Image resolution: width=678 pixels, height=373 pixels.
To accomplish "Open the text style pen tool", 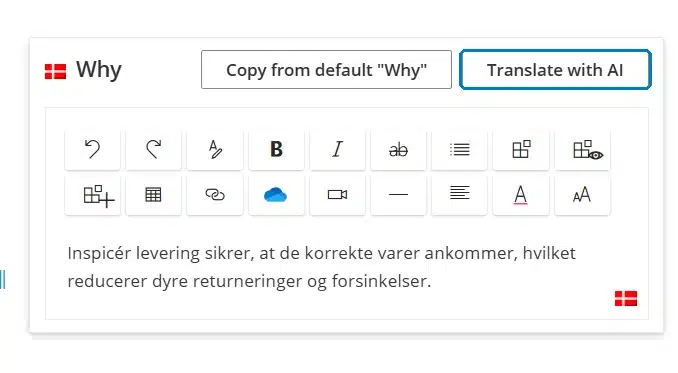I will (215, 150).
